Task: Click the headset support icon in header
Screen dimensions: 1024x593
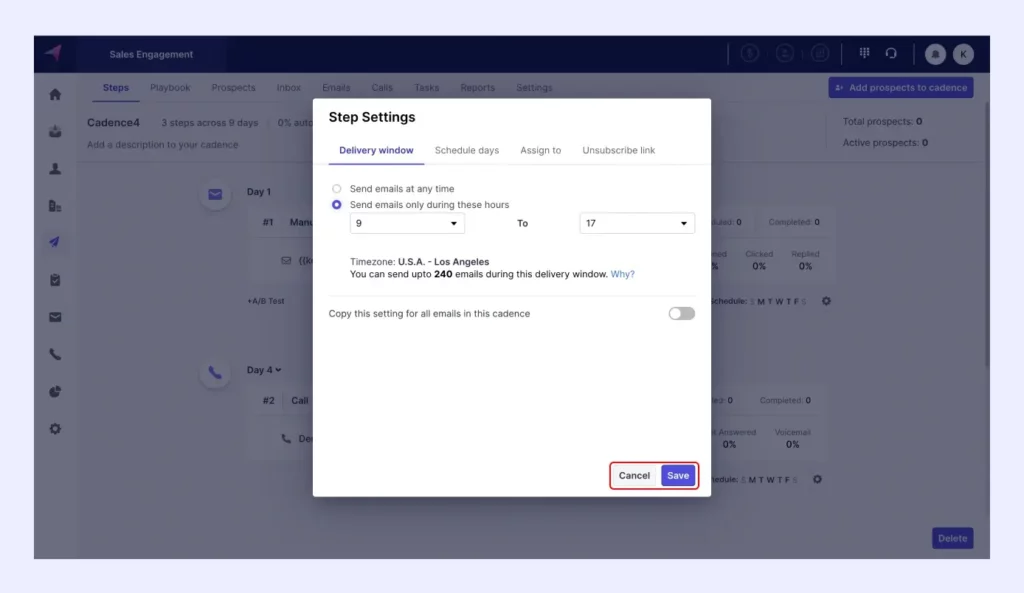Action: 891,54
